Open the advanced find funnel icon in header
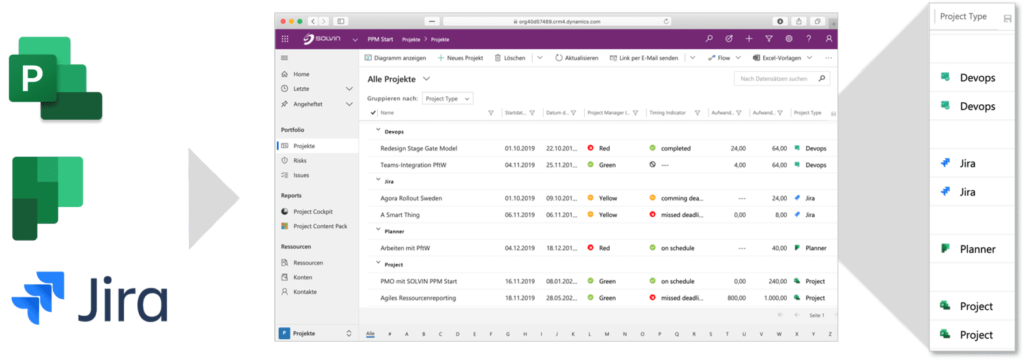 click(x=769, y=39)
